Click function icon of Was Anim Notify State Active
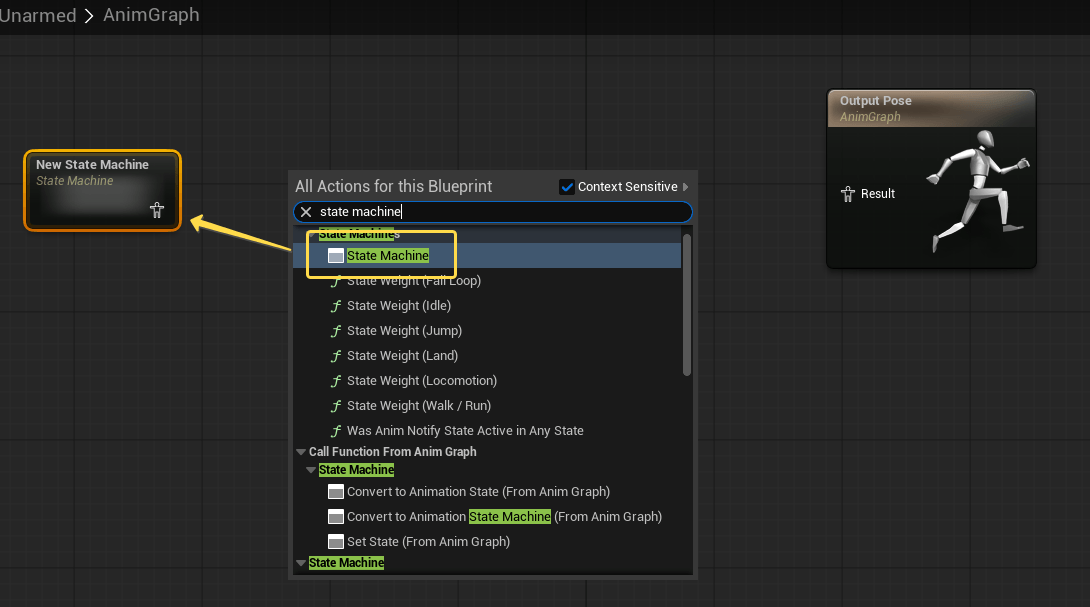Screen dimensions: 1090x607 [x=336, y=431]
